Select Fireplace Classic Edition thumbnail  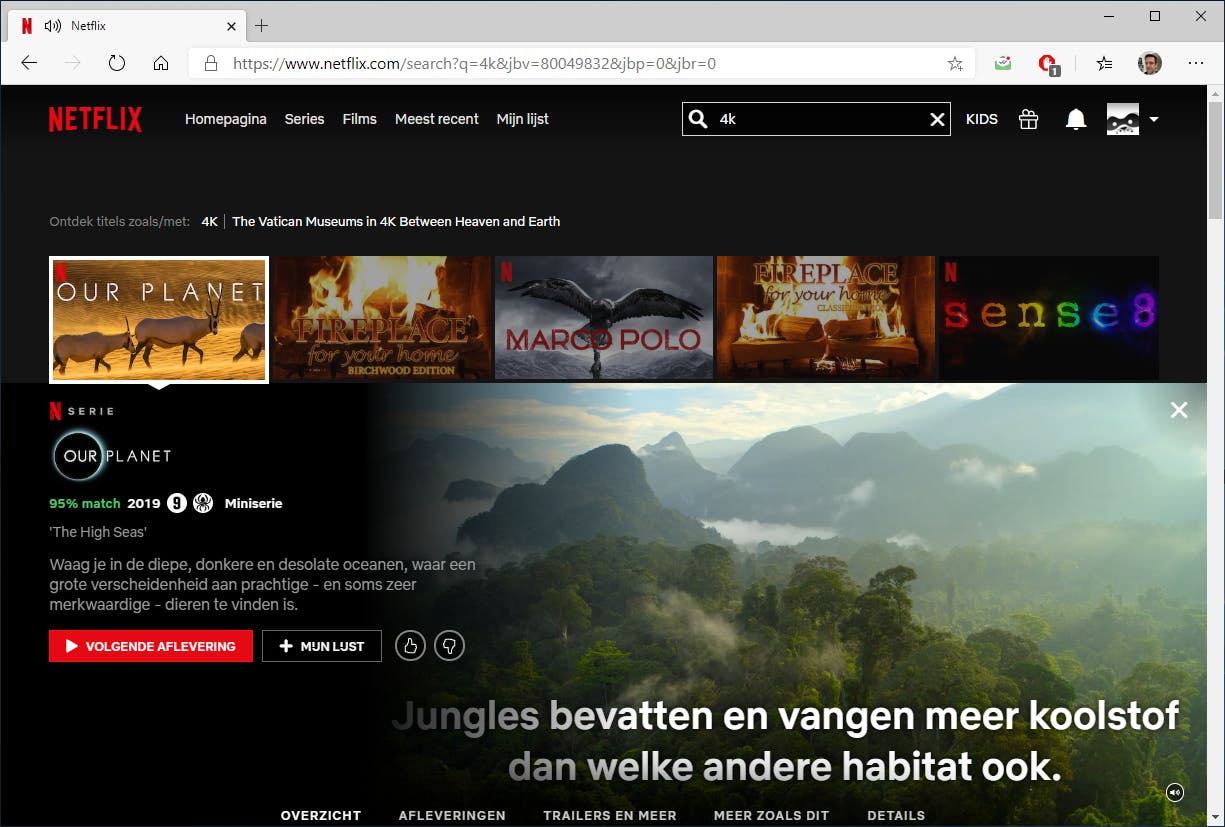[826, 318]
